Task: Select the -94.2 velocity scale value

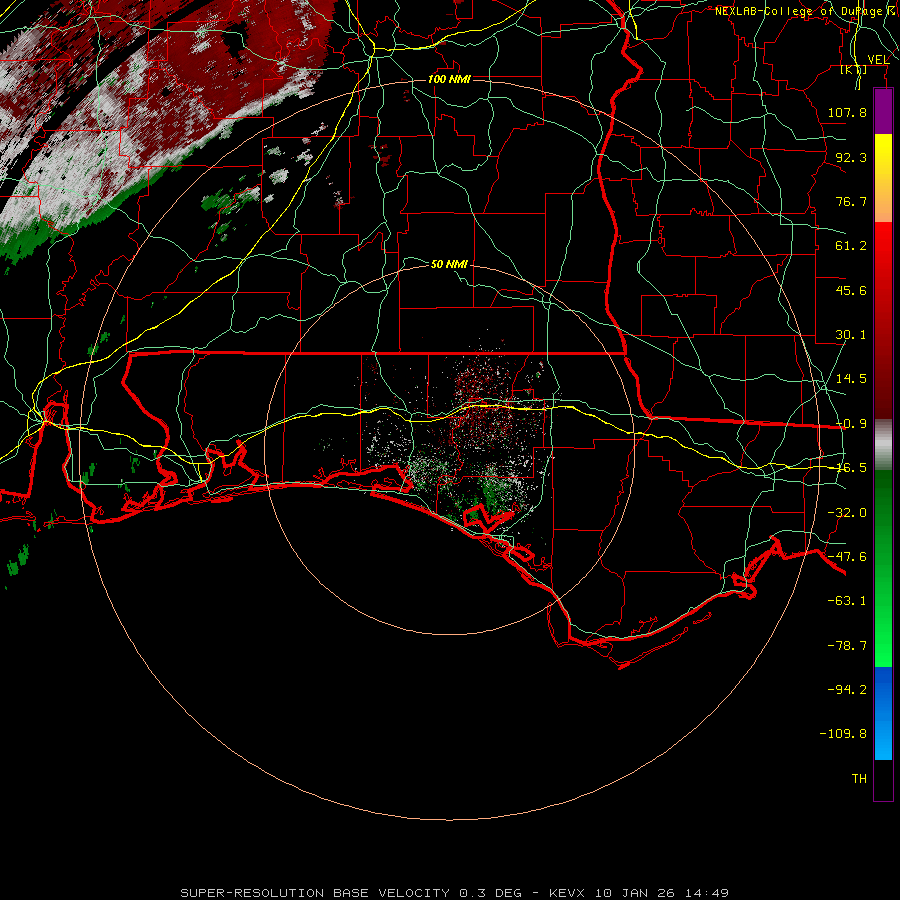Action: click(847, 690)
